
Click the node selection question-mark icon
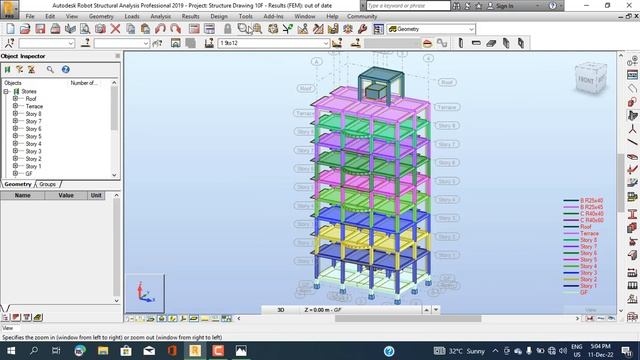click(x=10, y=43)
